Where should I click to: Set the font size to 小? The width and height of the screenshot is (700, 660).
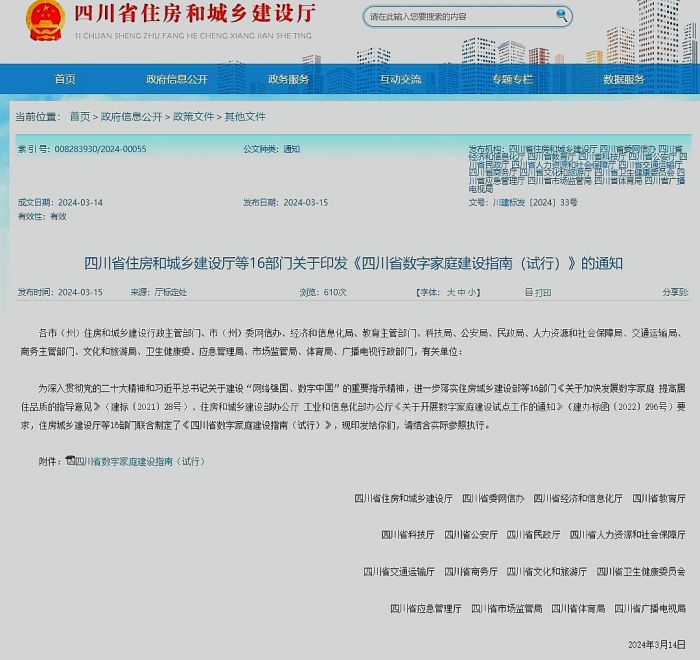[471, 292]
